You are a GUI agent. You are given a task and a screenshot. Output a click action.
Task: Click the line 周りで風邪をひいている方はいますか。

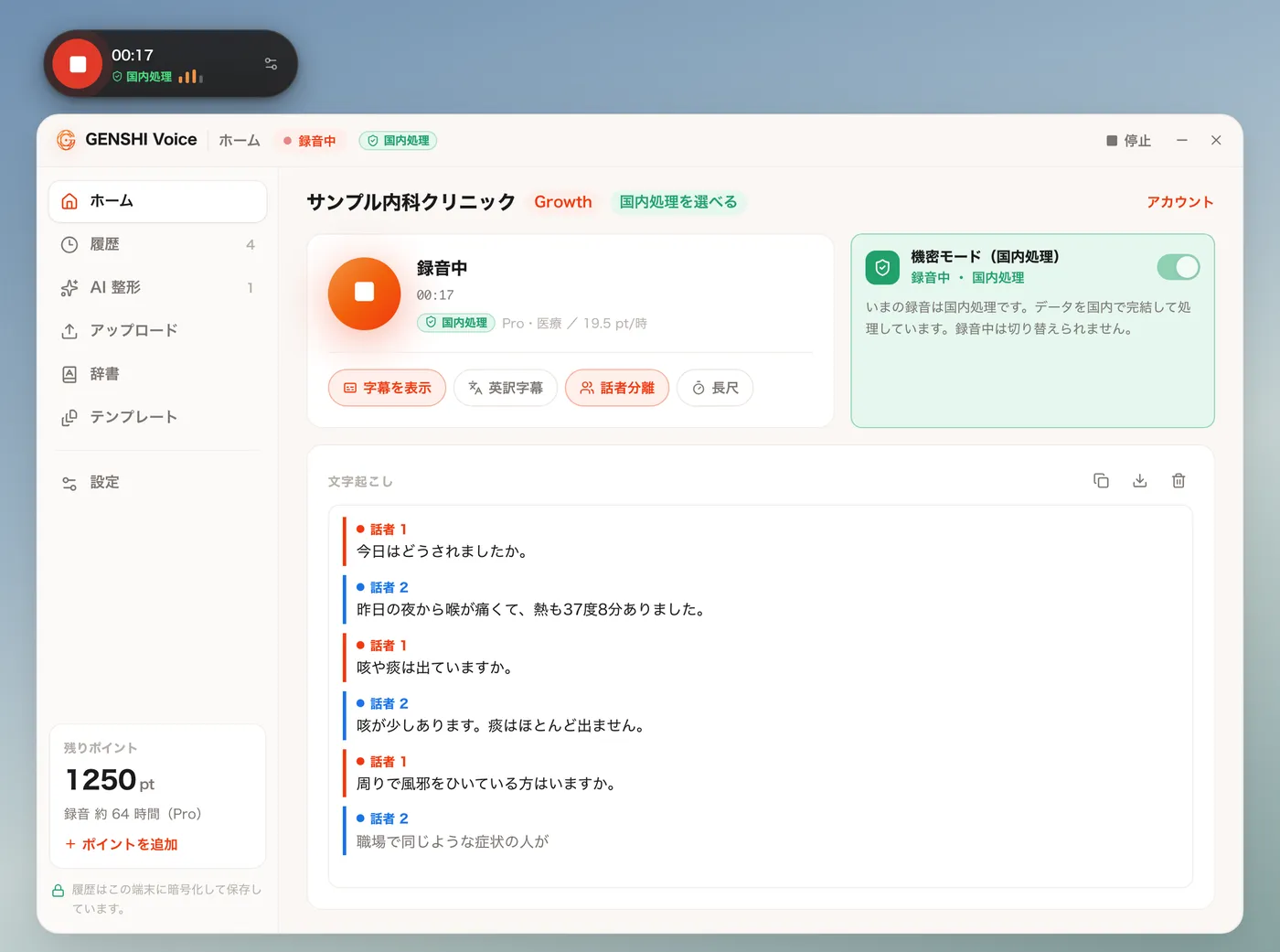pos(486,784)
